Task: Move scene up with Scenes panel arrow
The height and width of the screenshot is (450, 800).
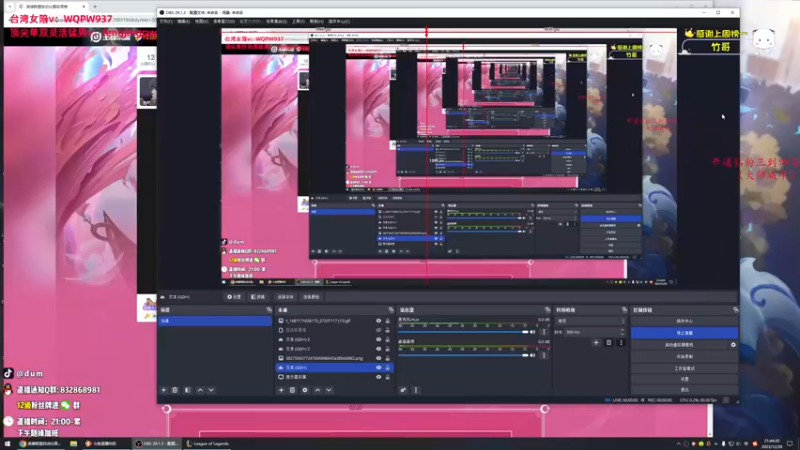Action: (x=200, y=390)
